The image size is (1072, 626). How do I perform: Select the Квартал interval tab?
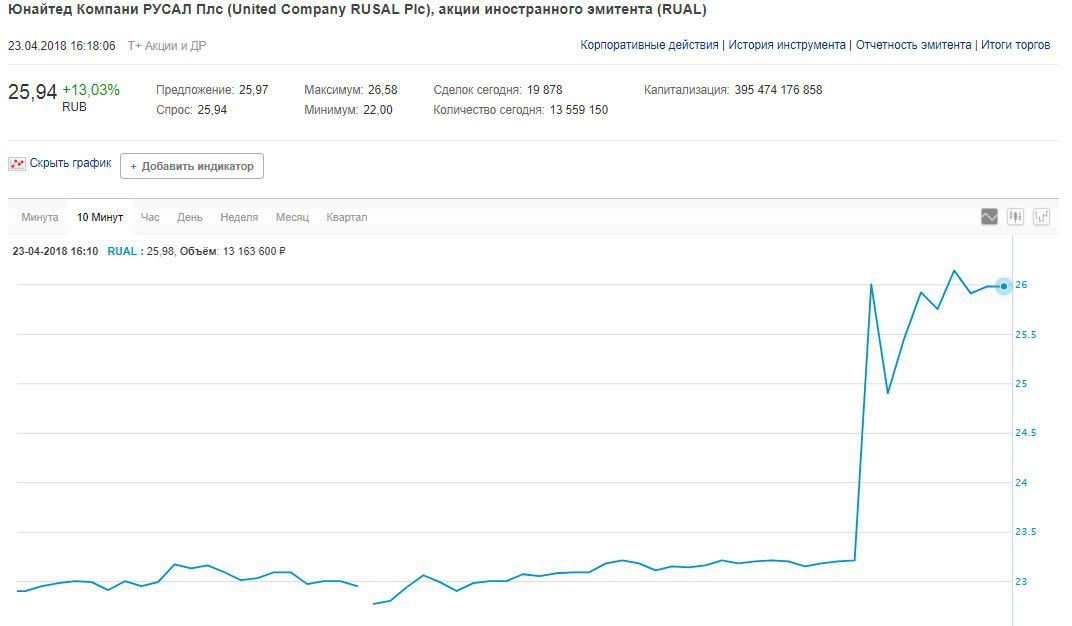pos(347,217)
